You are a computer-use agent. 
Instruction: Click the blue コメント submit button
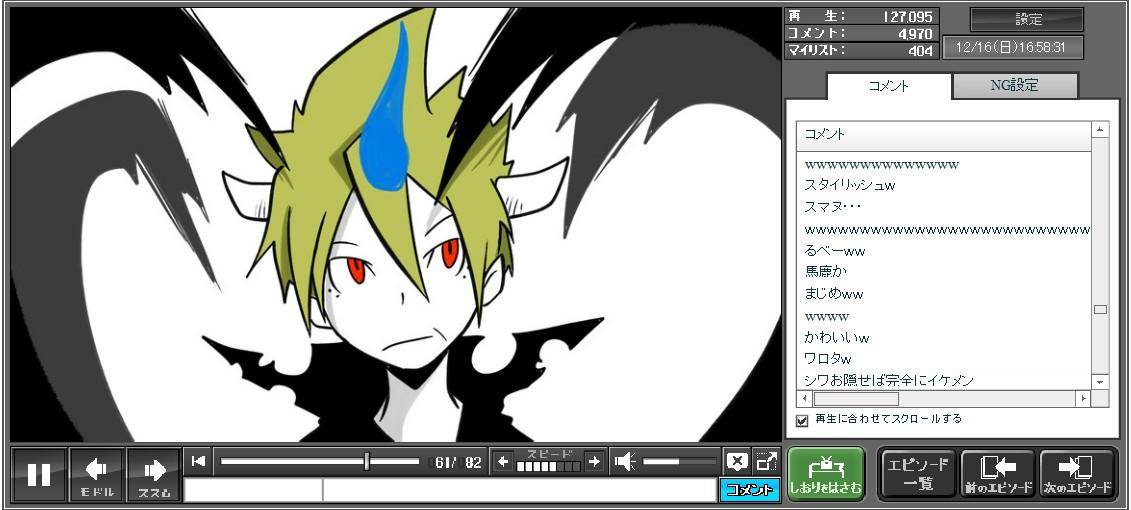click(x=750, y=490)
